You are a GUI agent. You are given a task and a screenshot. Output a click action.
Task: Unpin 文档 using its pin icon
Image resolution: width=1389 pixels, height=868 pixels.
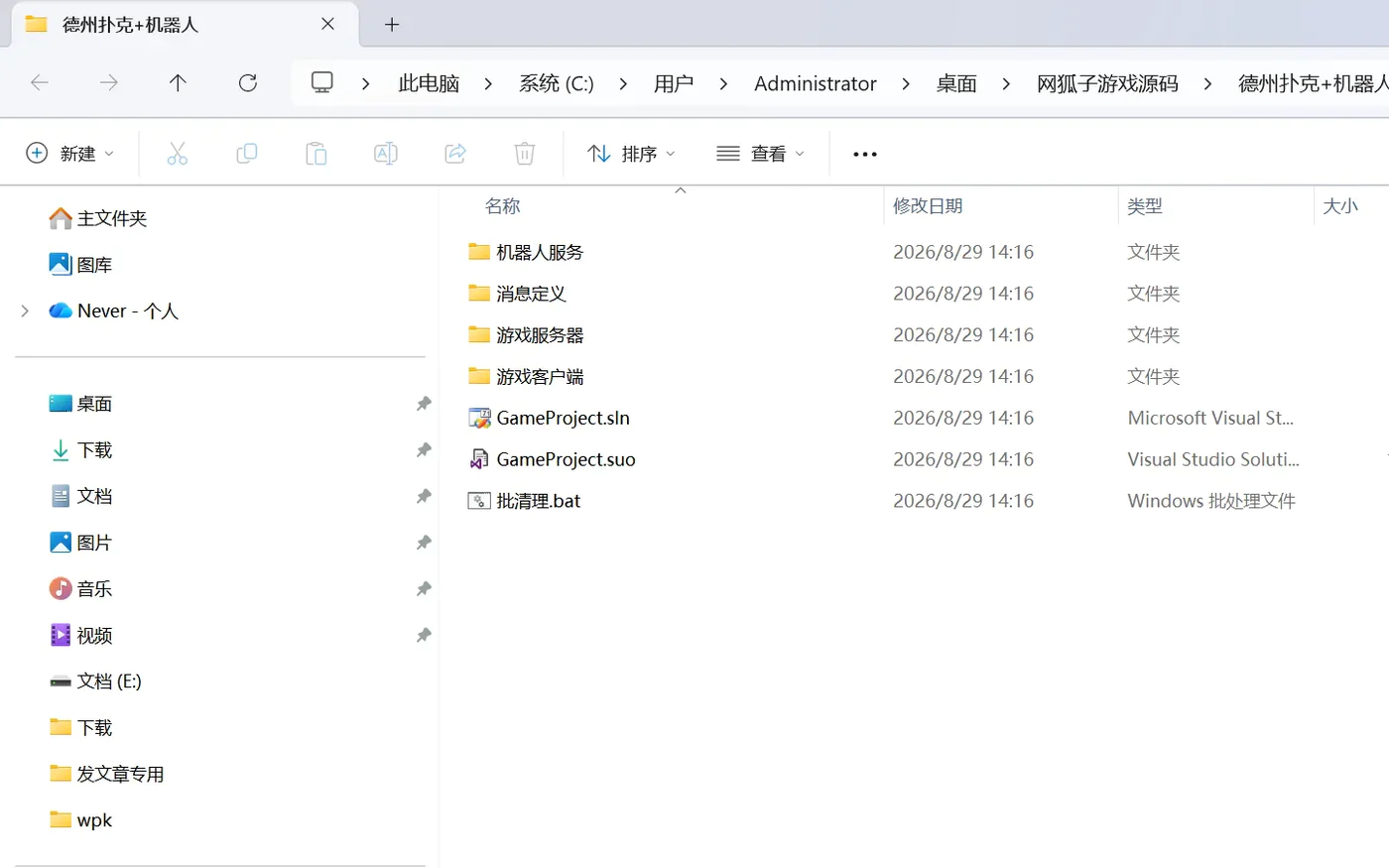pos(424,496)
